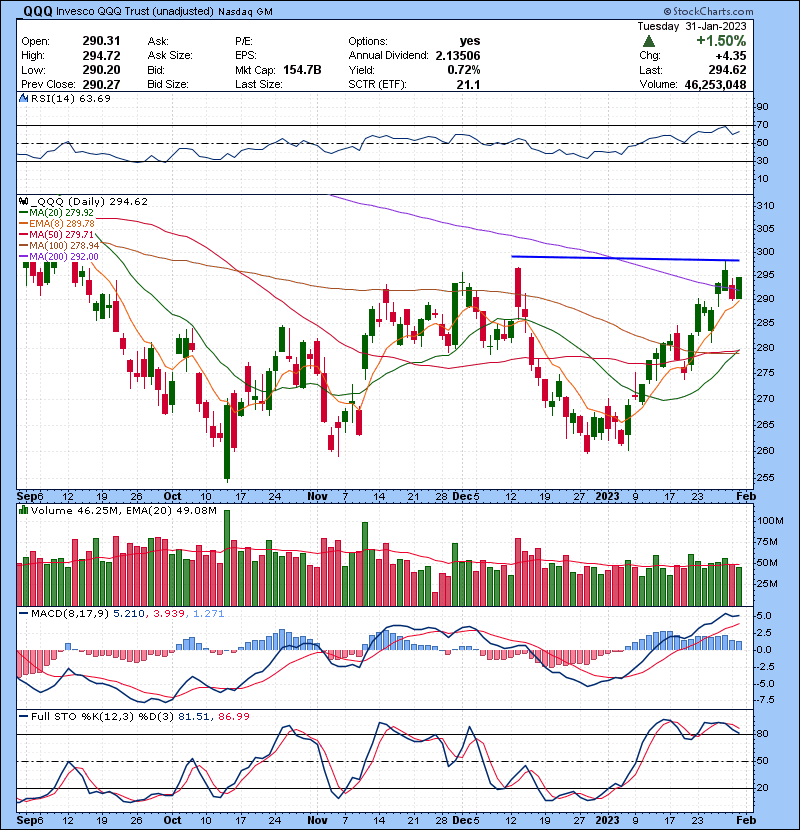Click the small RSI indicator icon
The image size is (800, 830).
[23, 98]
